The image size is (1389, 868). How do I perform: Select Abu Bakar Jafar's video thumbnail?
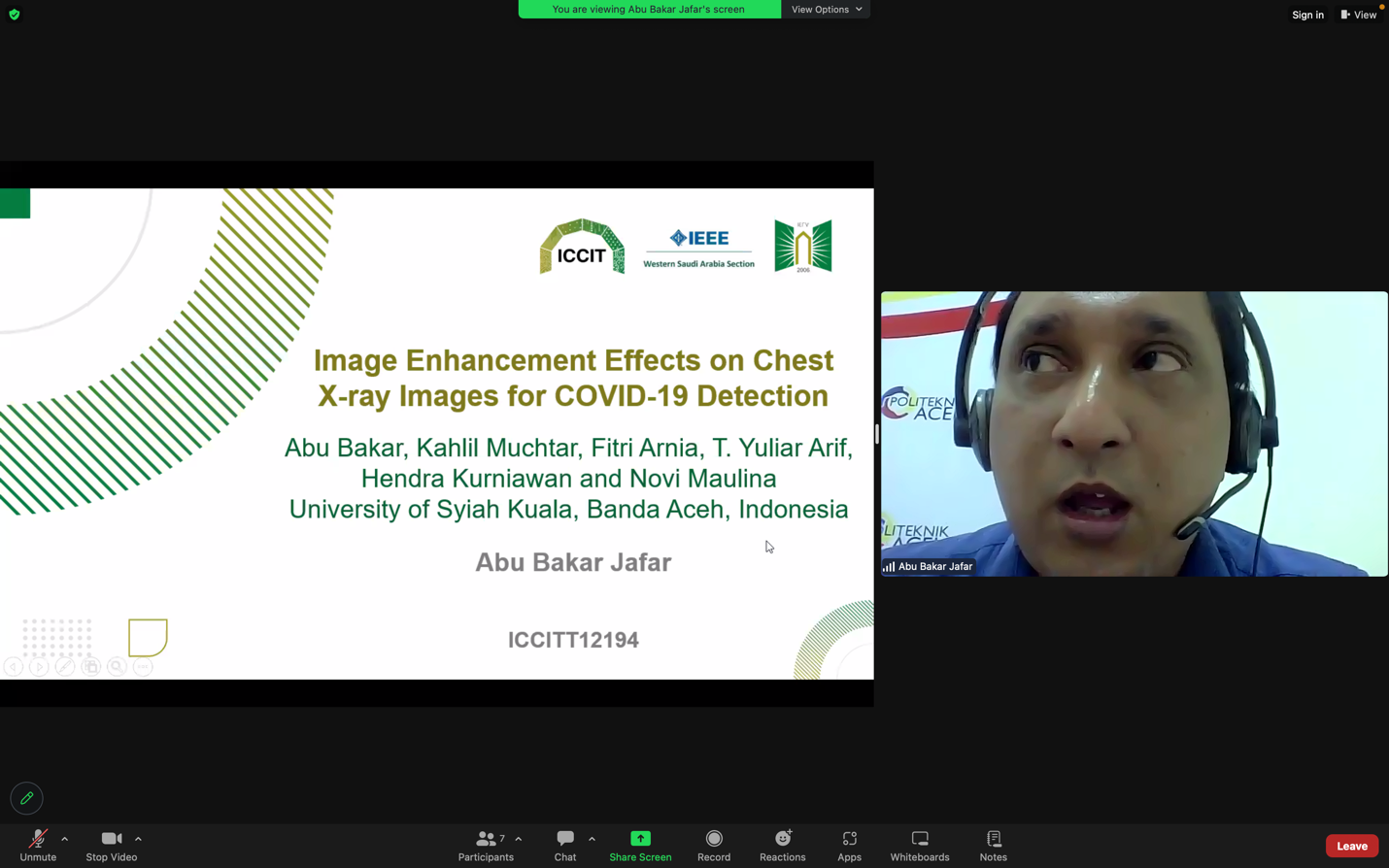click(1134, 433)
